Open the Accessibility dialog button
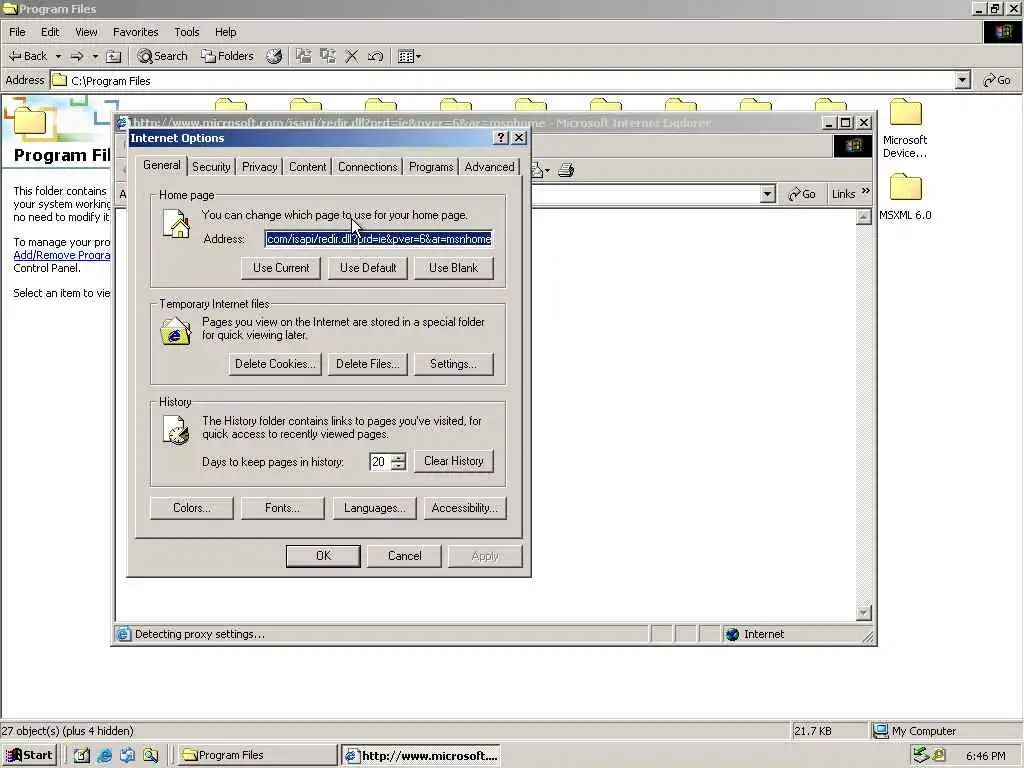 pos(464,508)
